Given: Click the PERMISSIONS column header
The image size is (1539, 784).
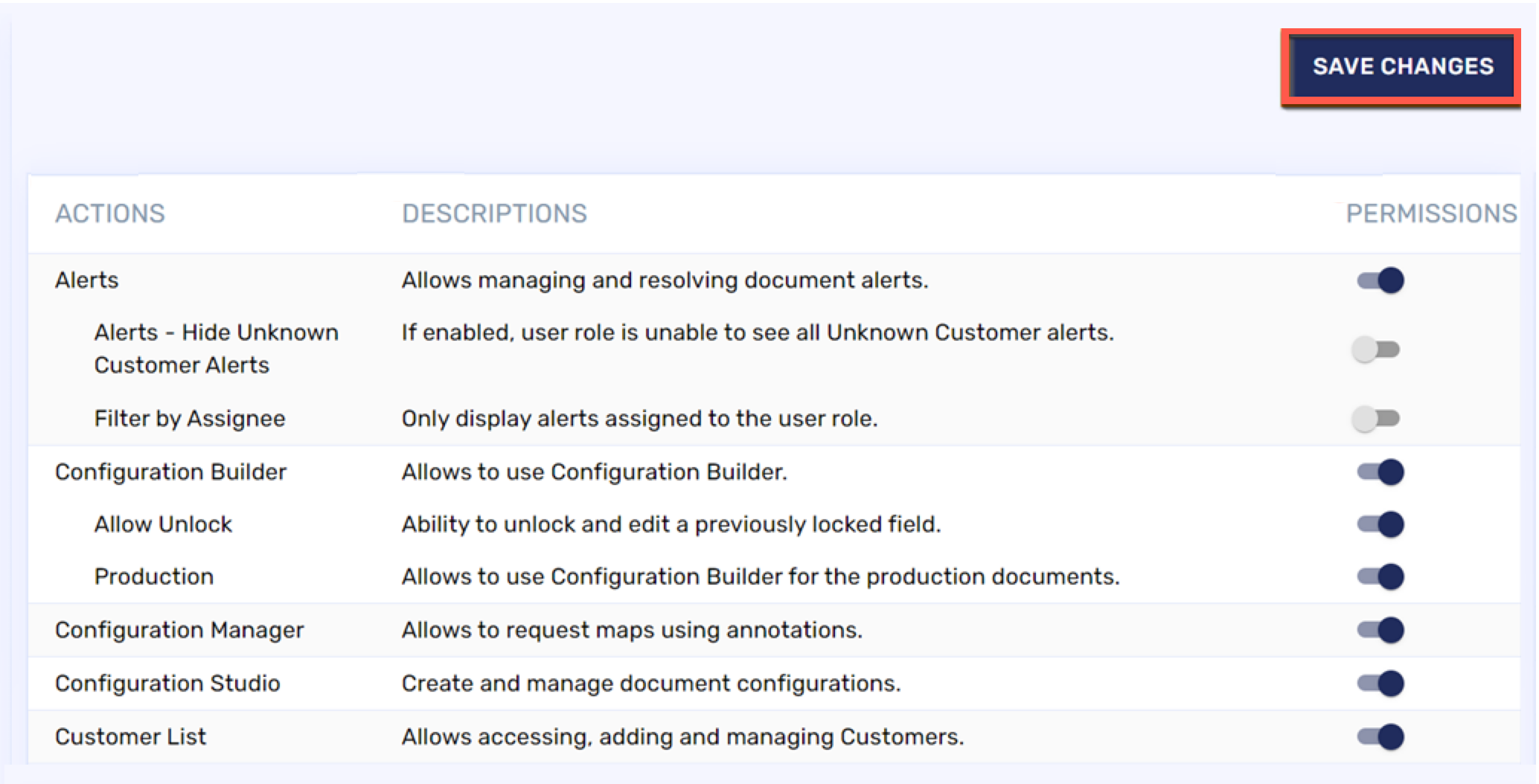Looking at the screenshot, I should click(x=1431, y=213).
